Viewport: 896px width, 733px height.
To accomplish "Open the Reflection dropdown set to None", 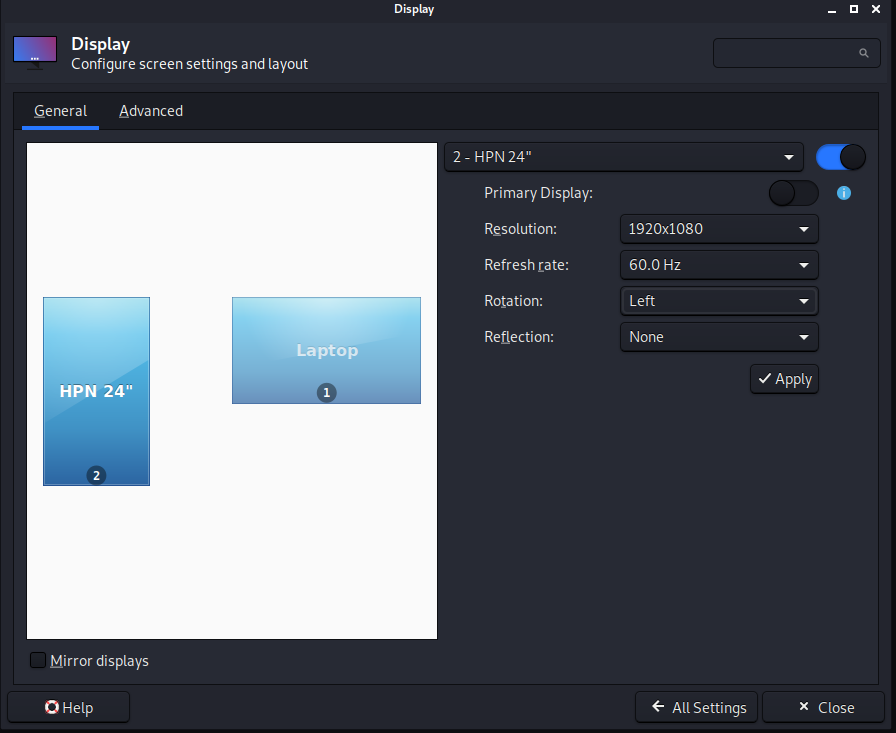I will (x=718, y=337).
